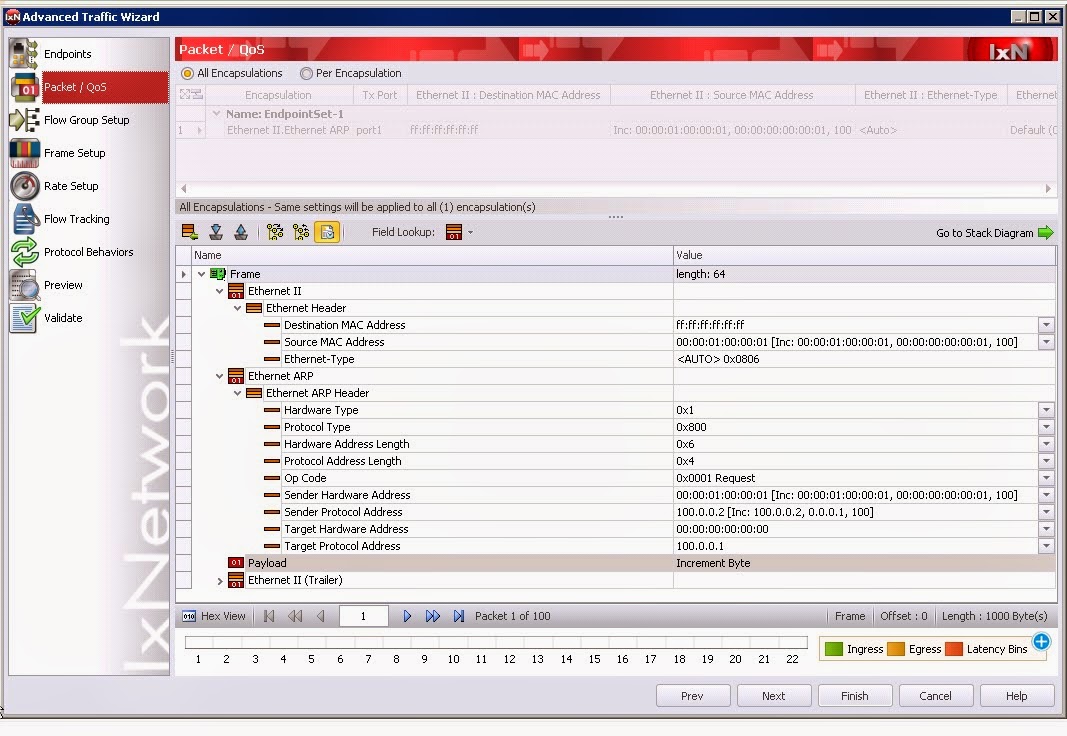Click the packet number input field
The image size is (1067, 736).
click(x=363, y=616)
